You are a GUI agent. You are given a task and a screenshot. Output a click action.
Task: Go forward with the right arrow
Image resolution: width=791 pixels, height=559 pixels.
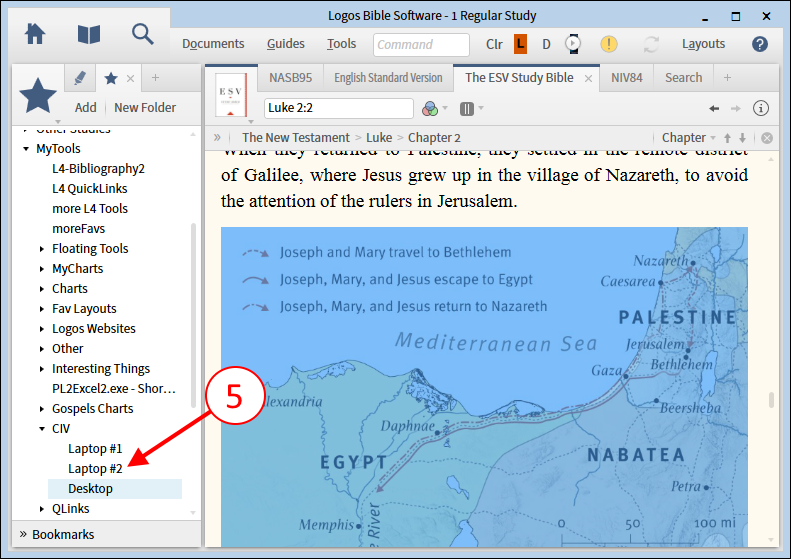(736, 108)
